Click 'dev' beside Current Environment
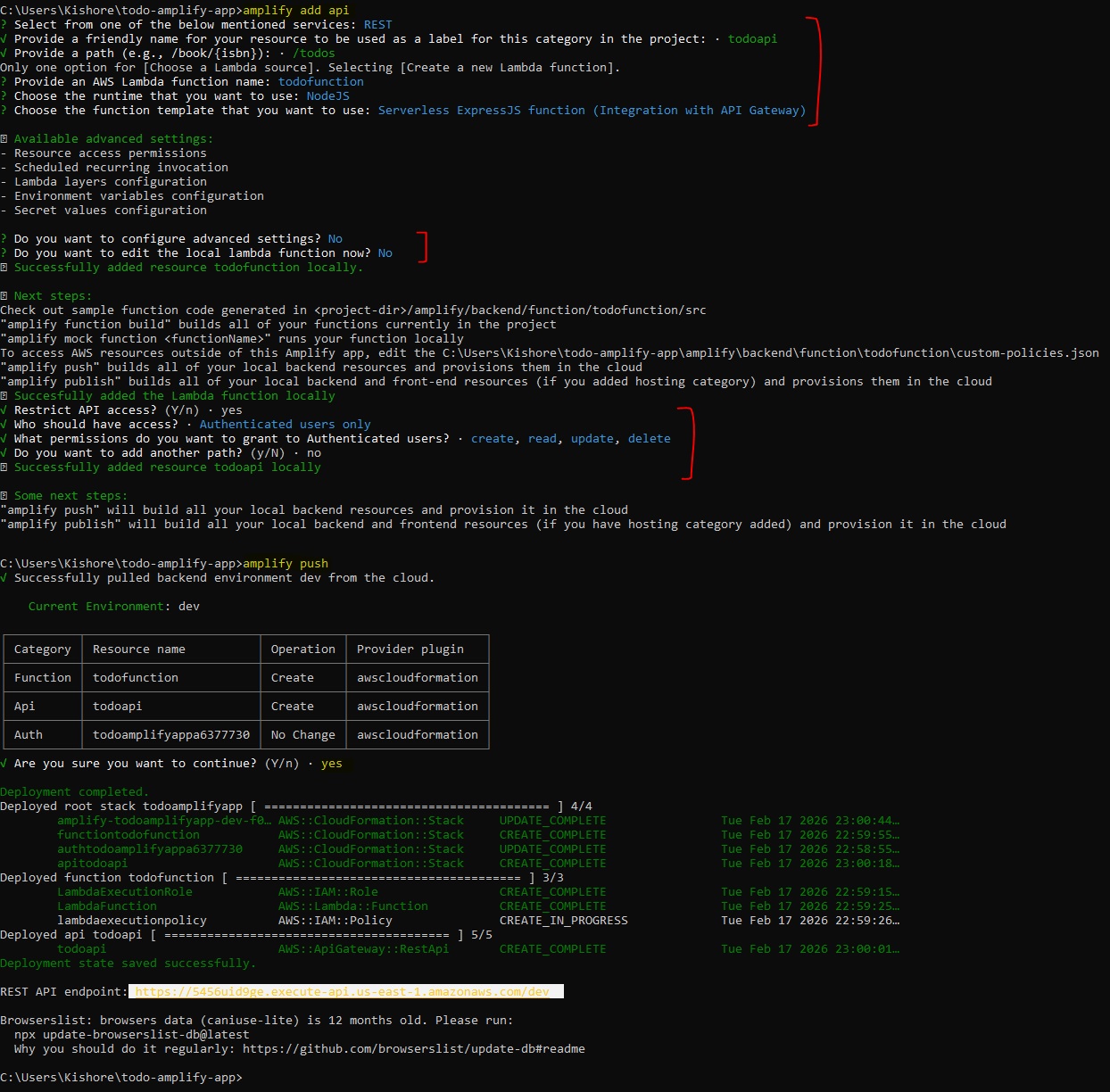This screenshot has width=1110, height=1092. (x=188, y=606)
